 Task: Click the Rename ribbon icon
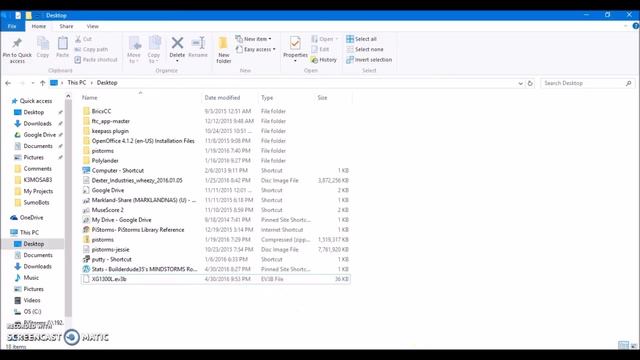click(198, 43)
